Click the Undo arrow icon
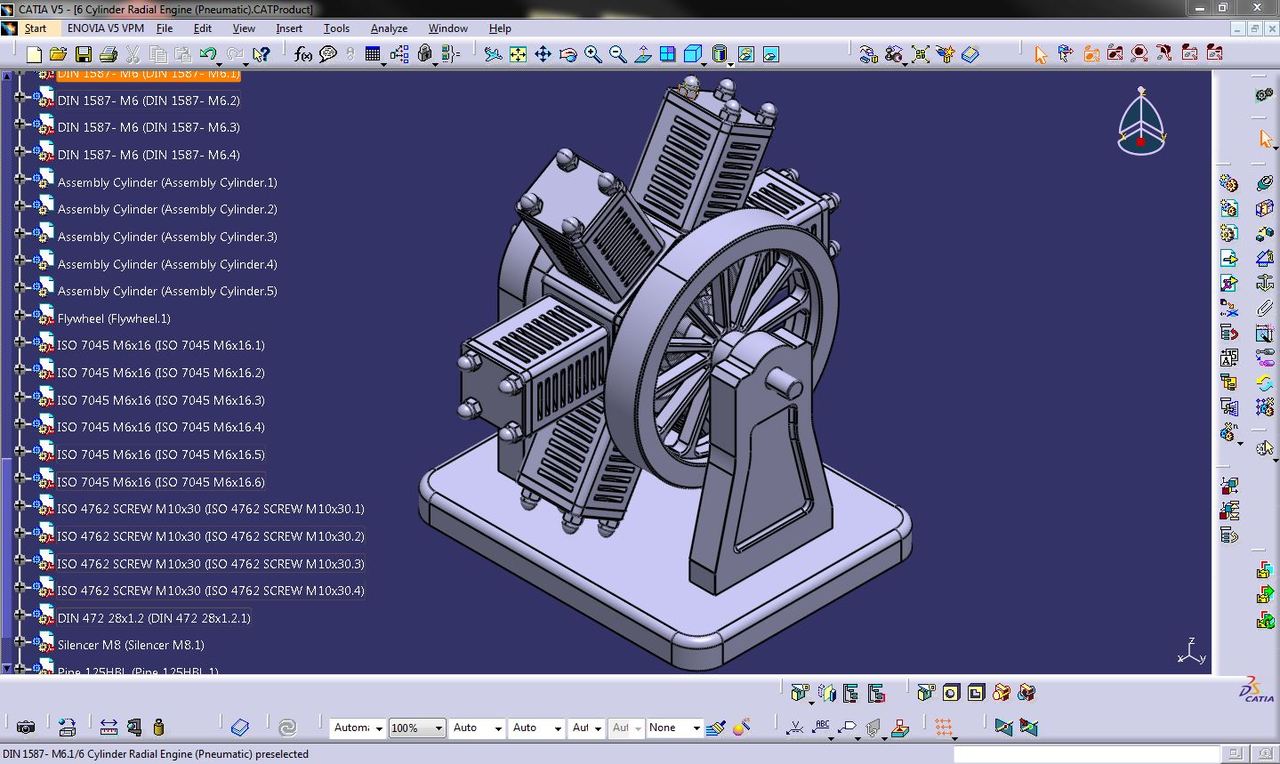This screenshot has width=1280, height=764. coord(208,54)
